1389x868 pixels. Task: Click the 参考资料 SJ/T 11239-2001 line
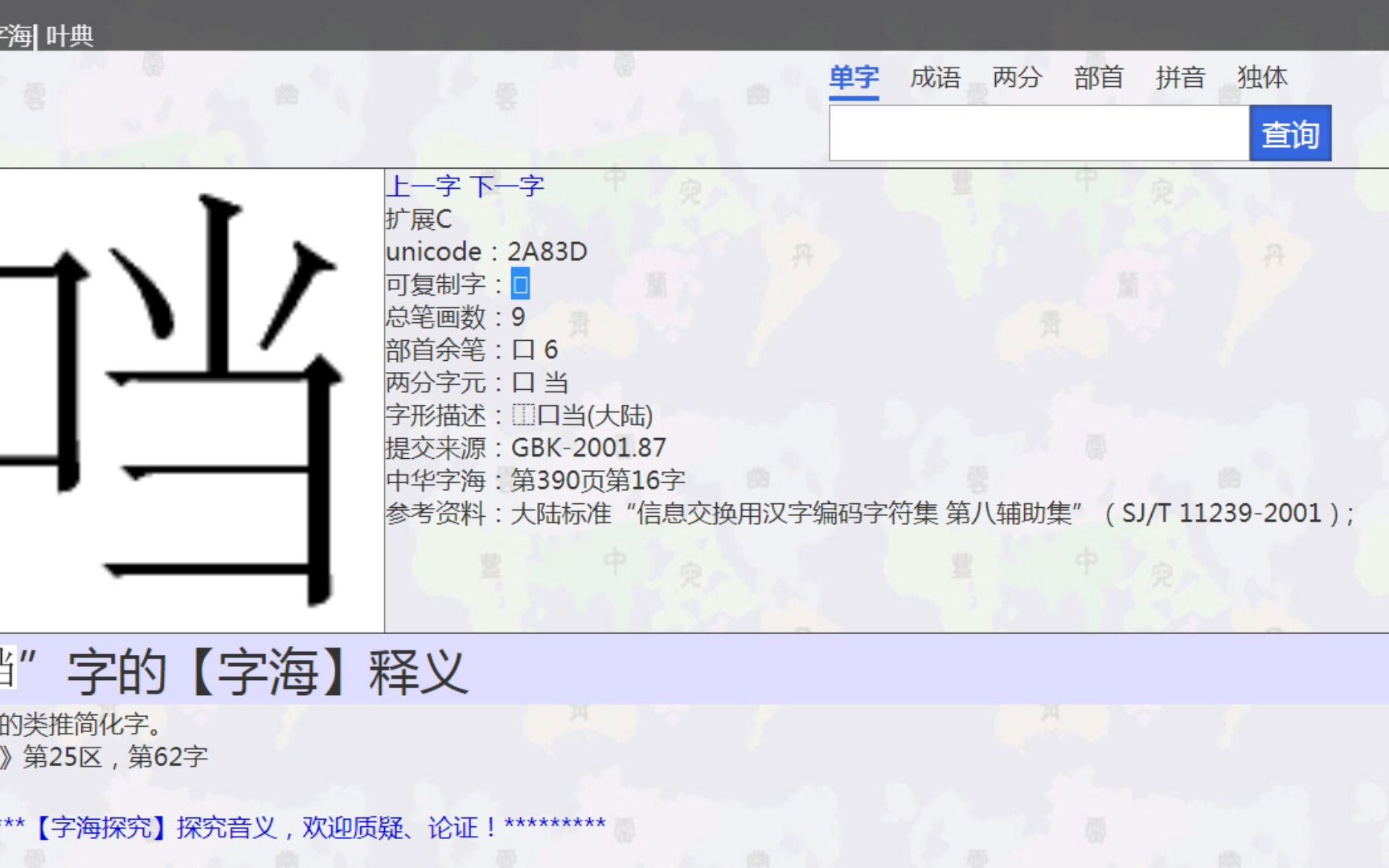pyautogui.click(x=871, y=514)
